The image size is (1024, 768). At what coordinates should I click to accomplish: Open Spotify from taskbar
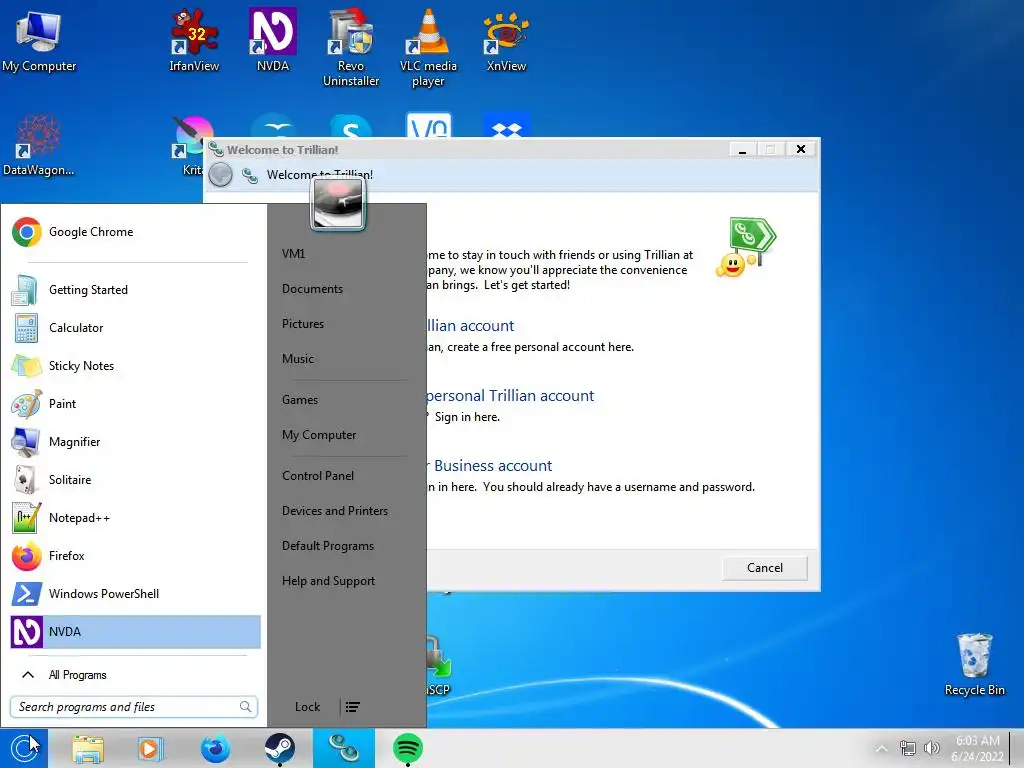pyautogui.click(x=408, y=748)
